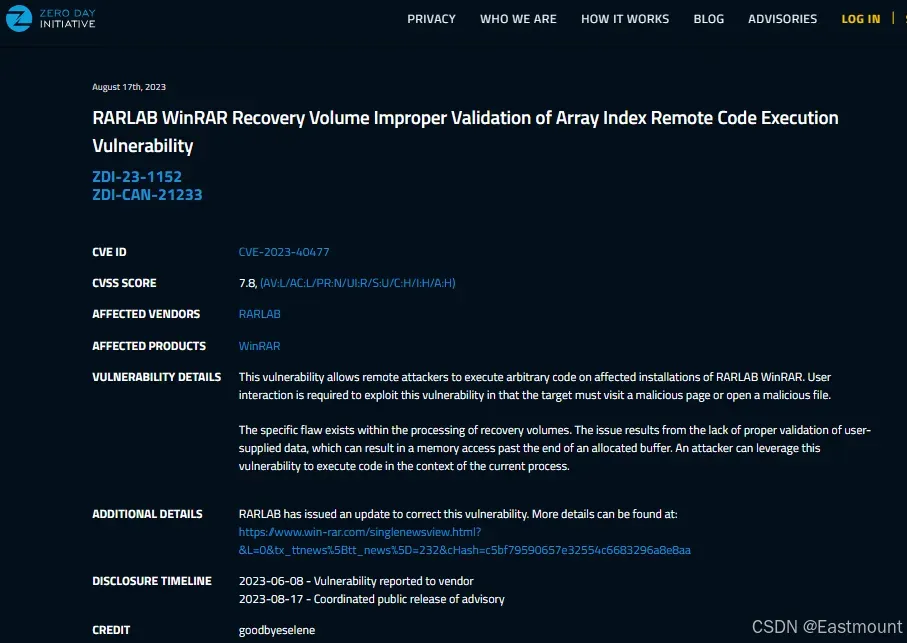Click the RARLAB vendor link
The image size is (907, 643).
pos(259,314)
